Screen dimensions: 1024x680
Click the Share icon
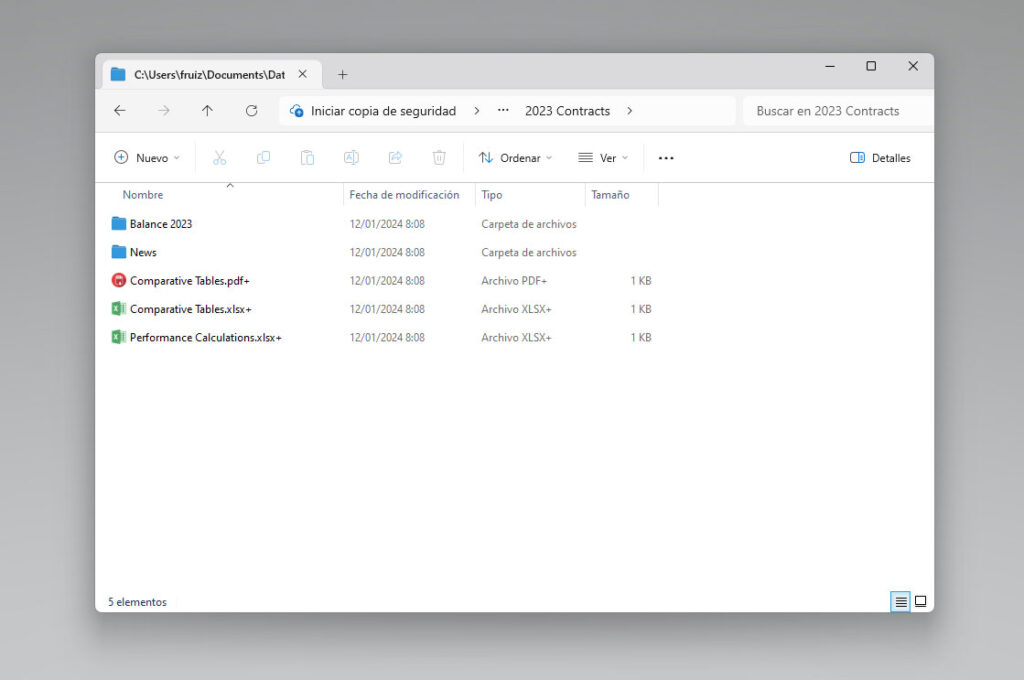[395, 157]
